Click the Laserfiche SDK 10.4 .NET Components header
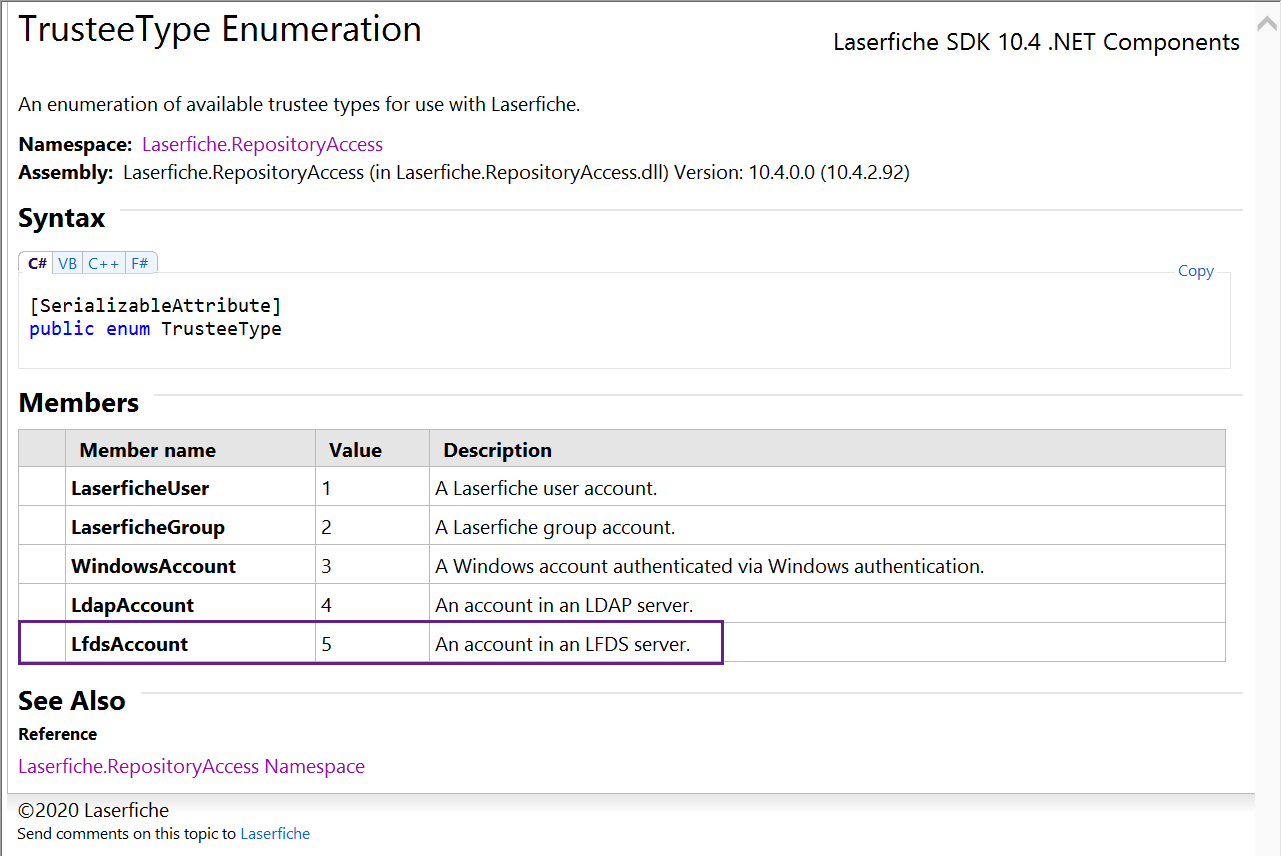This screenshot has height=856, width=1281. (1036, 42)
